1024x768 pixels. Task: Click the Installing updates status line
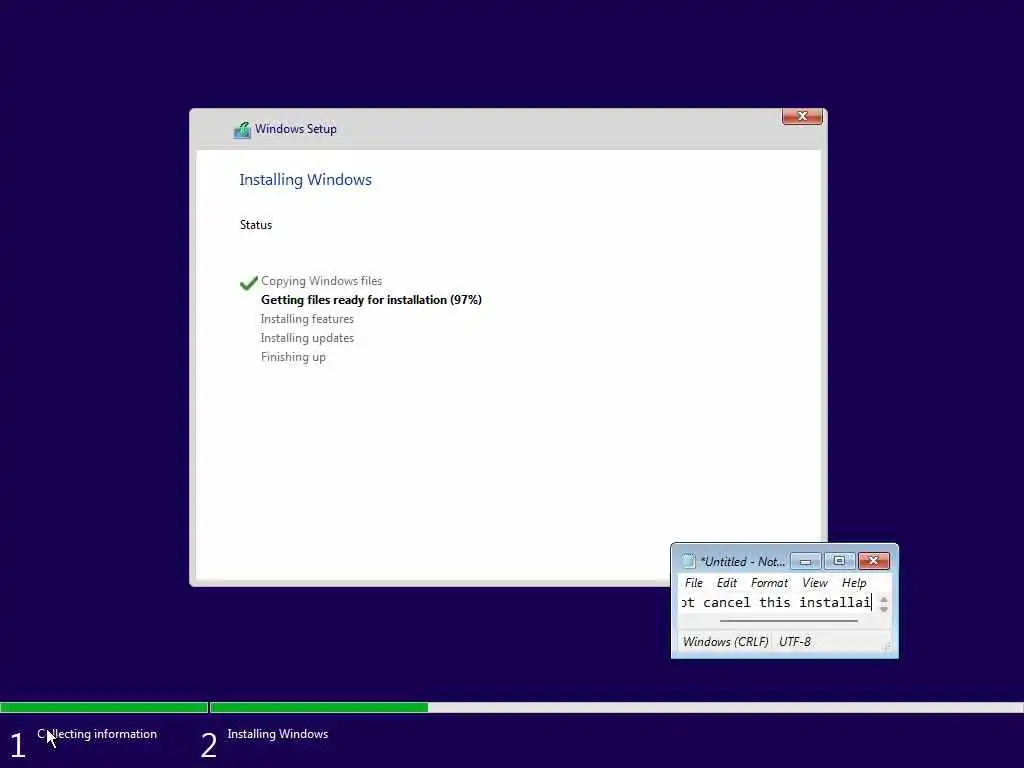(307, 338)
